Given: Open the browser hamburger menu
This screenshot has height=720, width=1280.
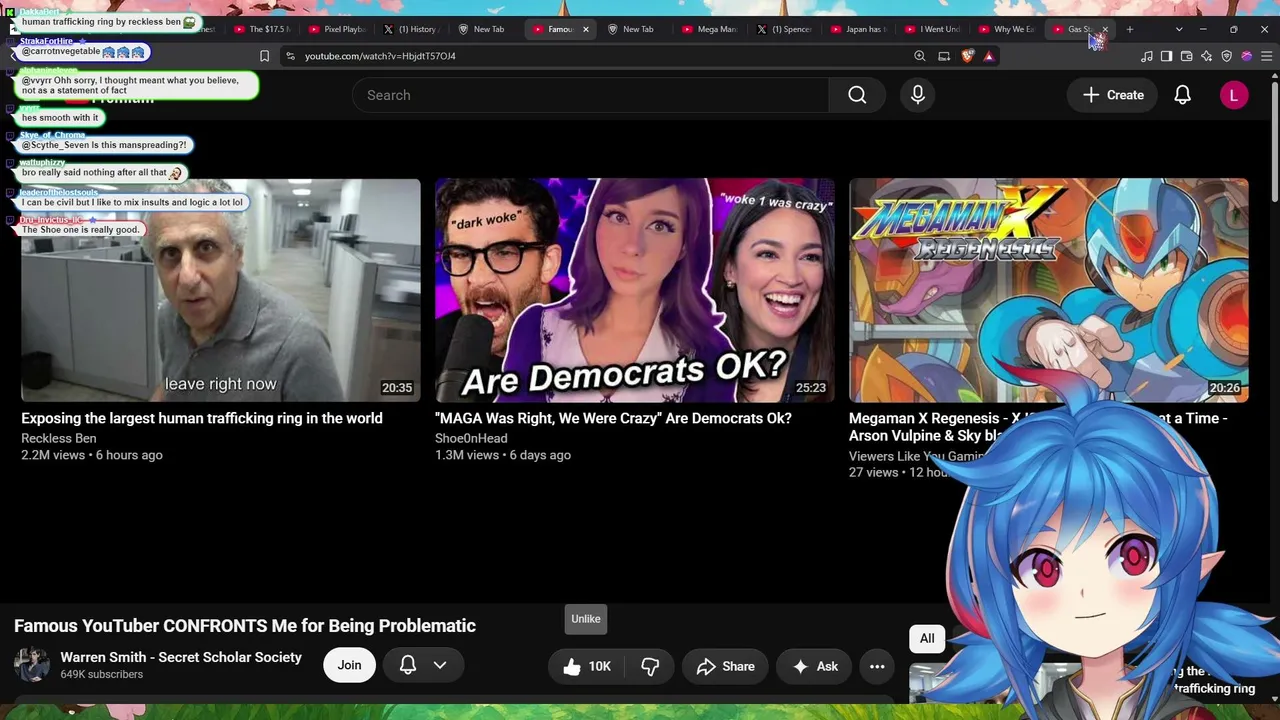Looking at the screenshot, I should tap(1266, 56).
